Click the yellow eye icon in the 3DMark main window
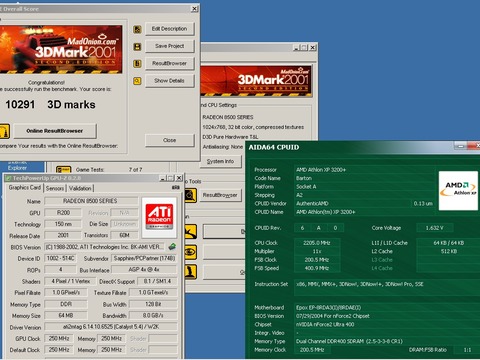 coord(191,252)
